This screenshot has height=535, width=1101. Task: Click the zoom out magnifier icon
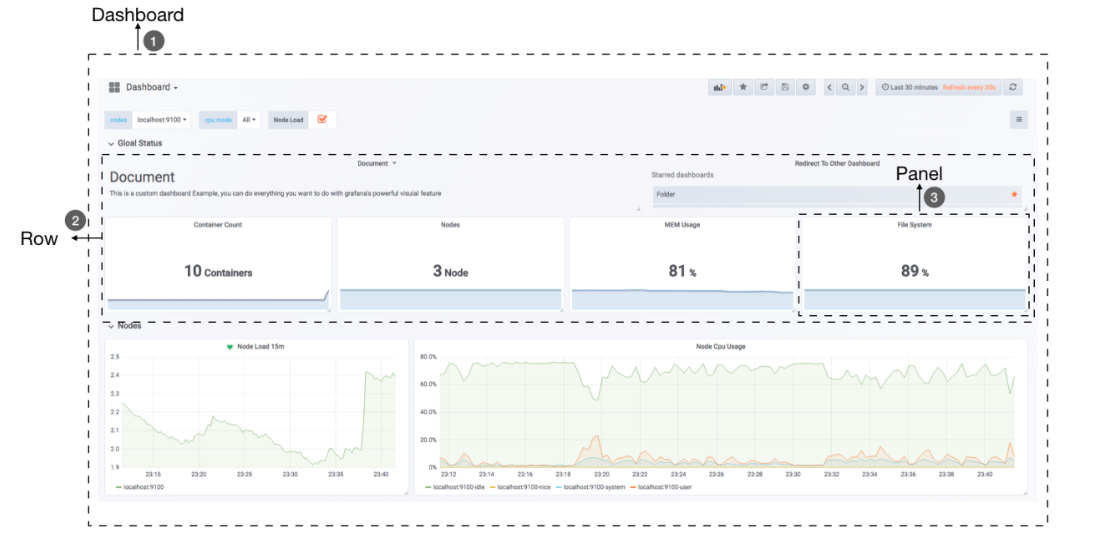pos(845,88)
